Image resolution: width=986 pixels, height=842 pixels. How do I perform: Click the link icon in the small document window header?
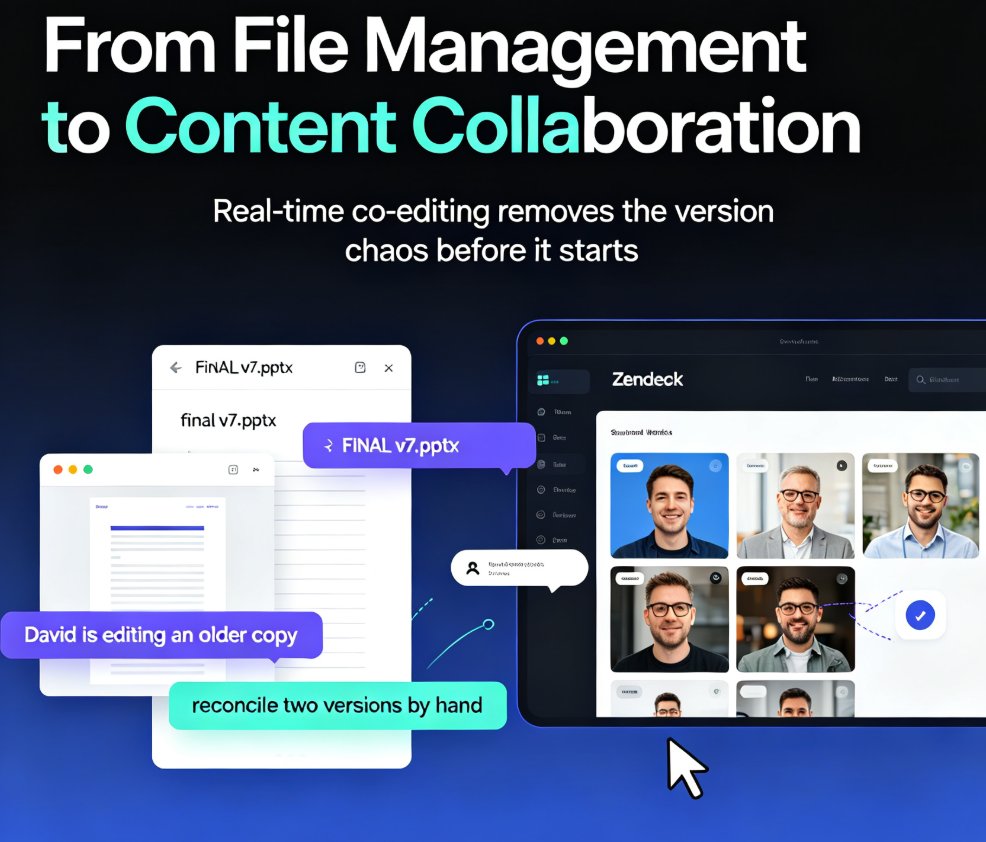pyautogui.click(x=256, y=470)
